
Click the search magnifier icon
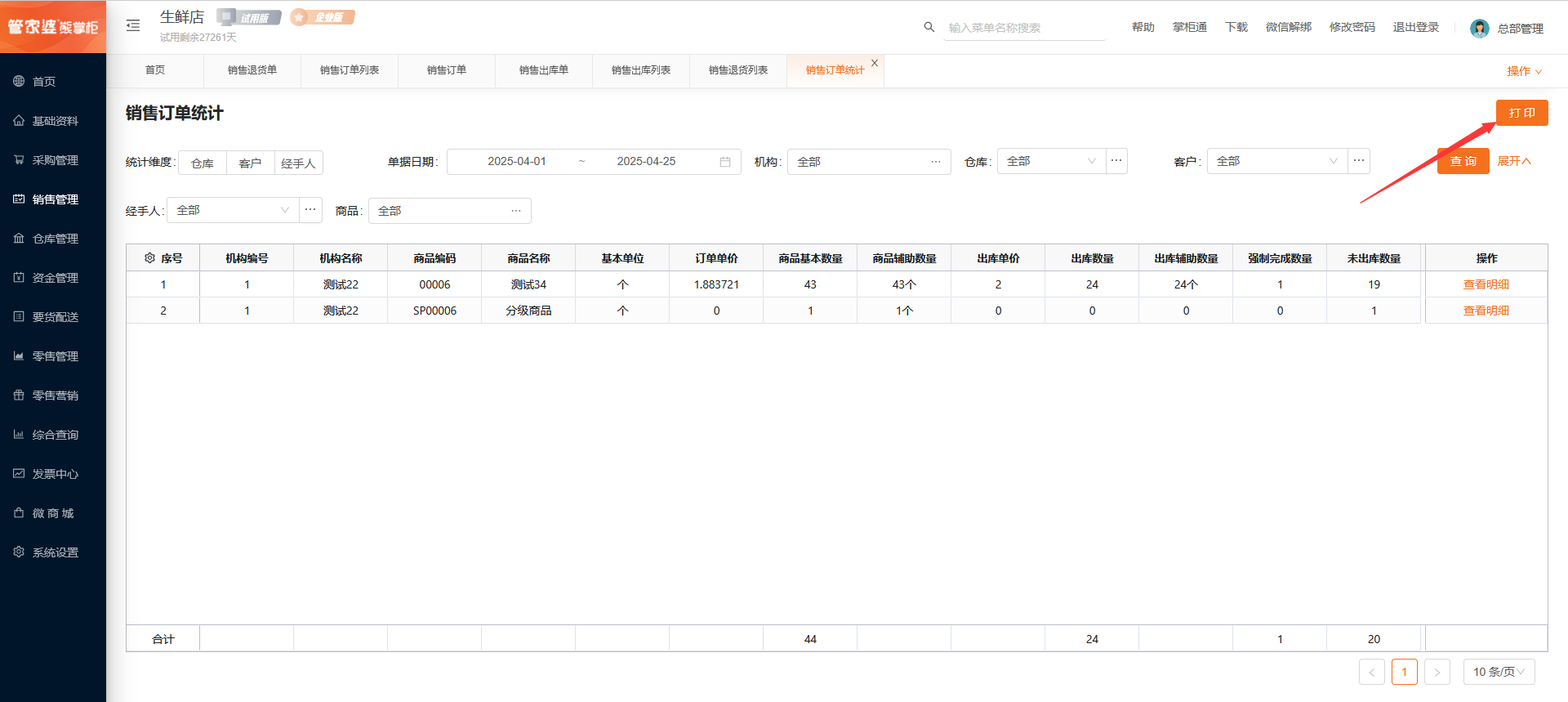(x=929, y=27)
